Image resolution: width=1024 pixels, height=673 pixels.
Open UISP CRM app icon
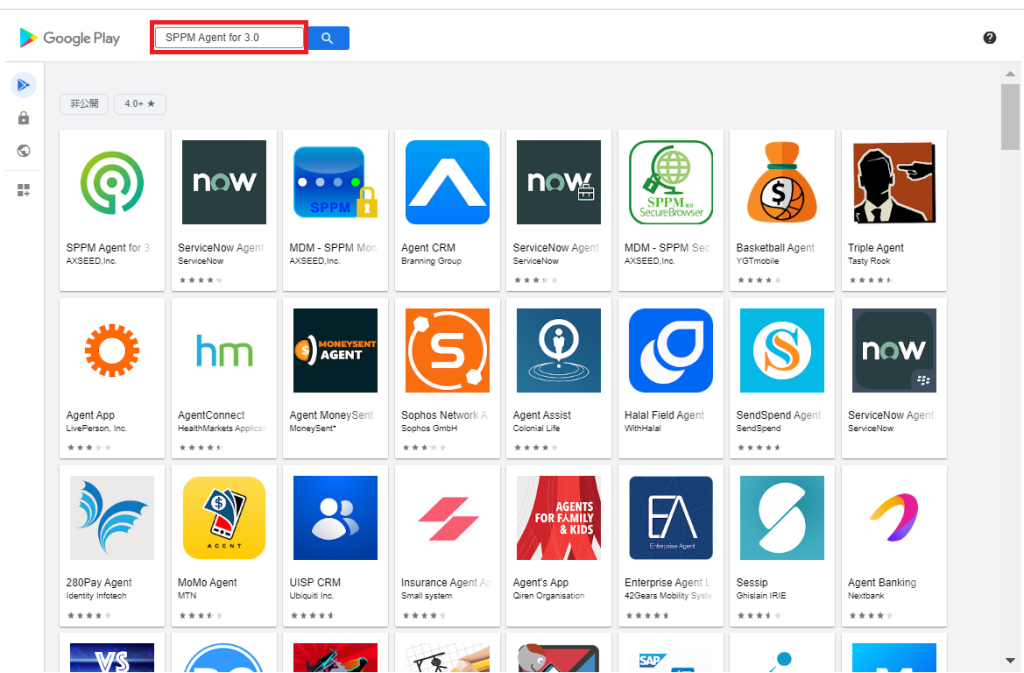pos(336,518)
